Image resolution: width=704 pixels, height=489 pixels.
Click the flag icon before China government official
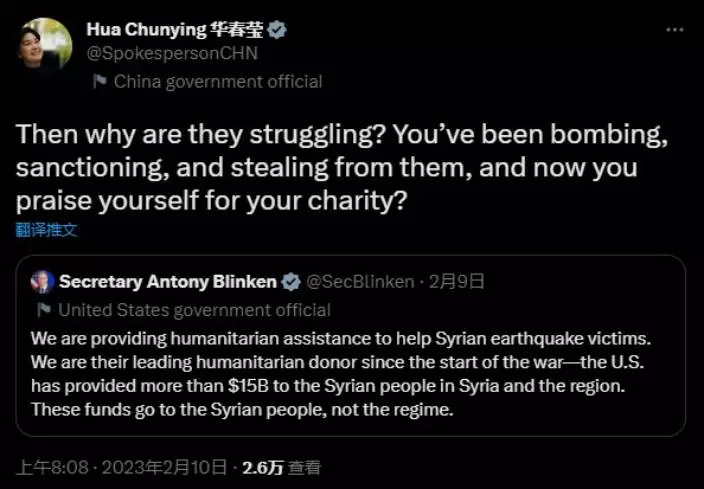point(99,81)
